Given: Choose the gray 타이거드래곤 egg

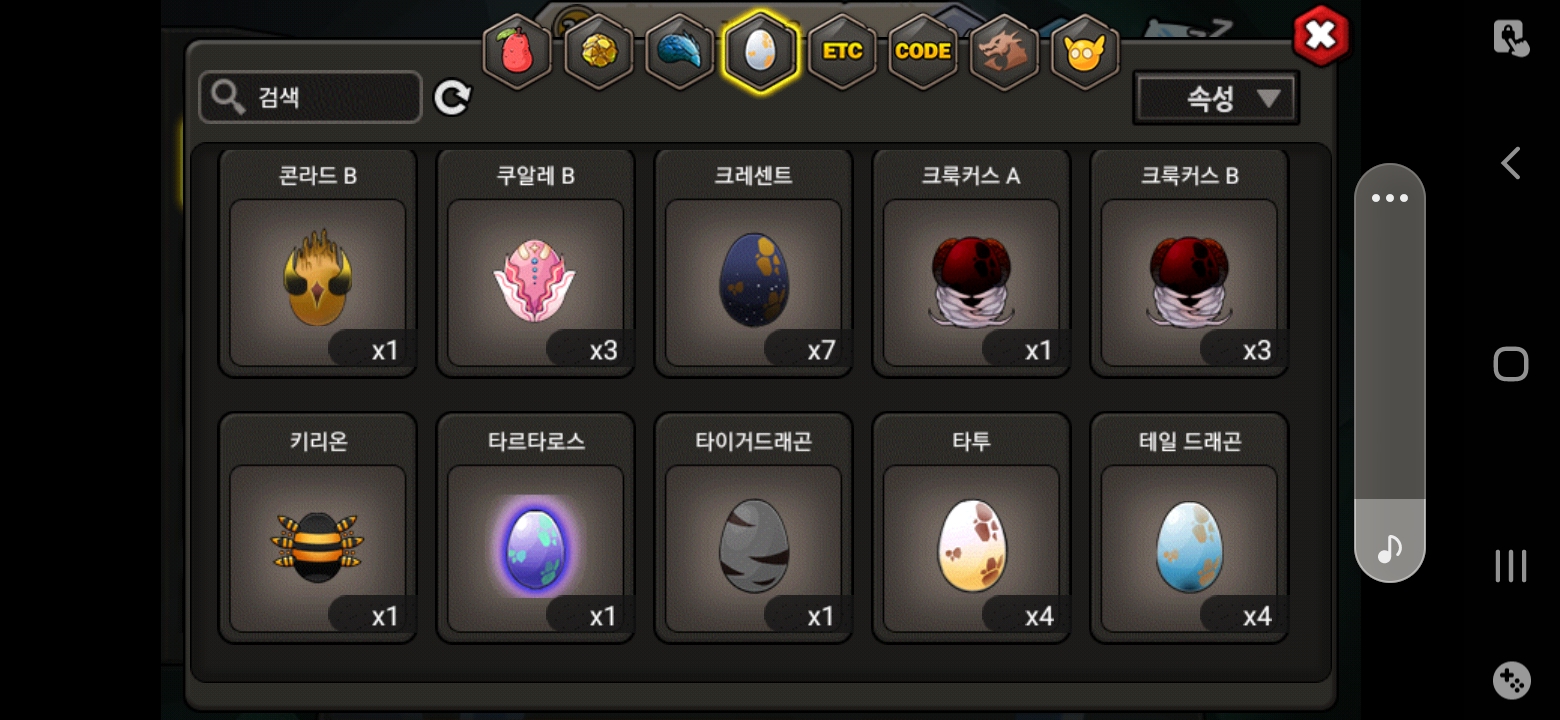Looking at the screenshot, I should (x=754, y=528).
